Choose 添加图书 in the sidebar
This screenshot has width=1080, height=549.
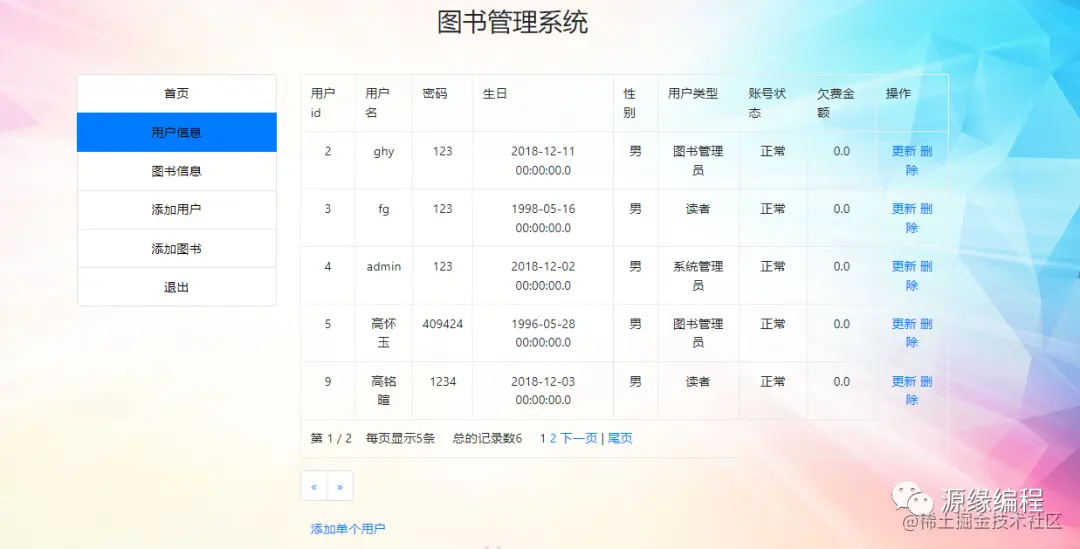pyautogui.click(x=176, y=249)
